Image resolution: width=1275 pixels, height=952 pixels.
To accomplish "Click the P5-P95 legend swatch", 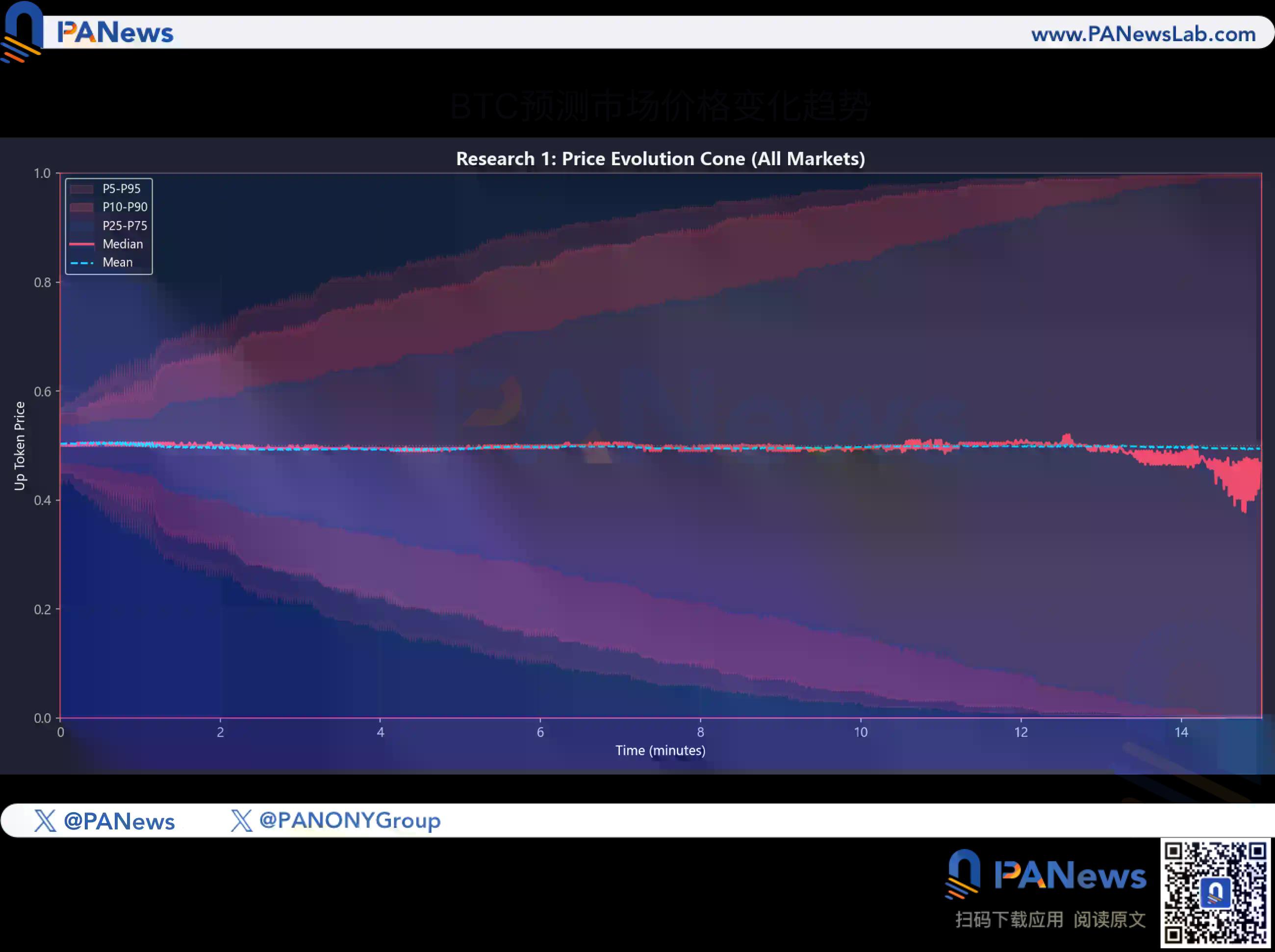I will (x=81, y=189).
